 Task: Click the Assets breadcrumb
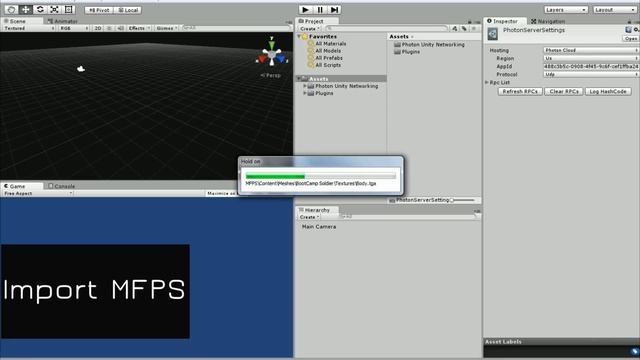tap(399, 37)
